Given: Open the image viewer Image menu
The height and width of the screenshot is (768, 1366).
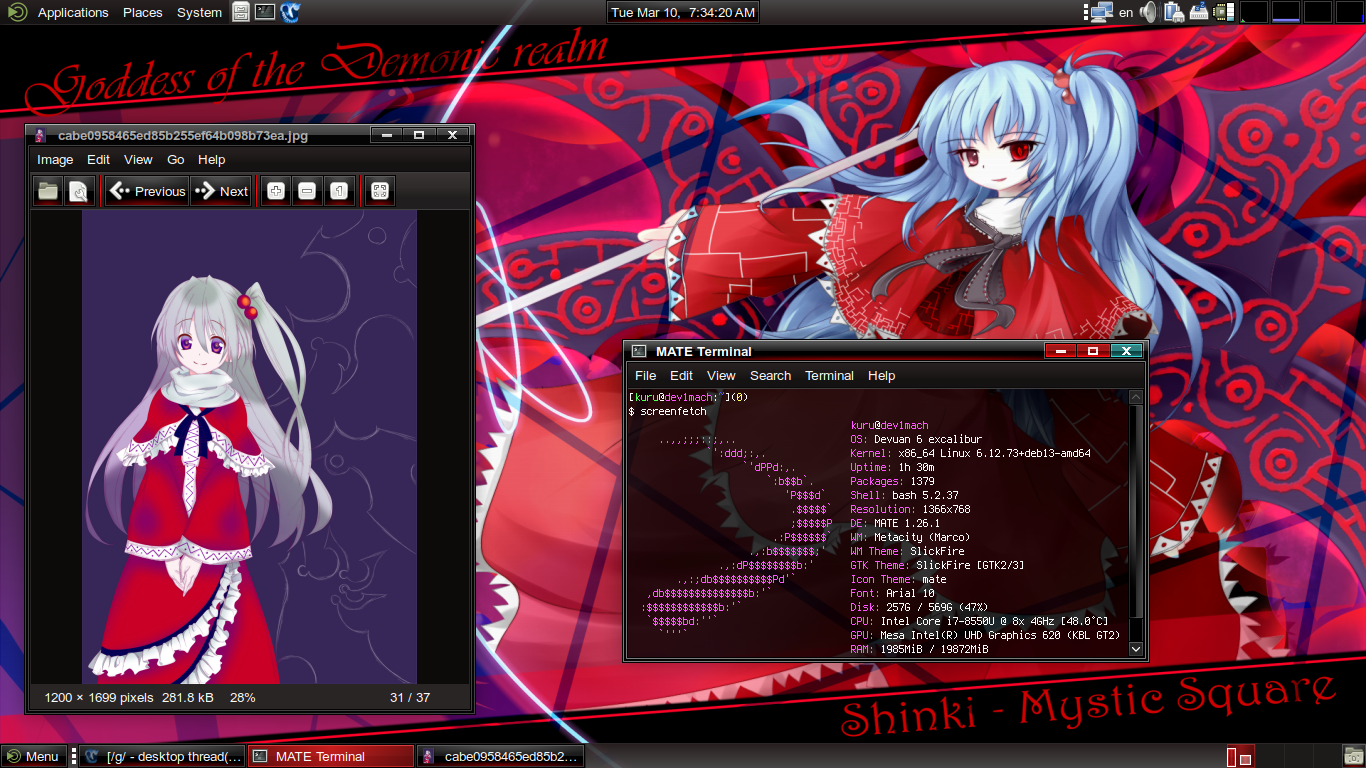Looking at the screenshot, I should tap(55, 159).
